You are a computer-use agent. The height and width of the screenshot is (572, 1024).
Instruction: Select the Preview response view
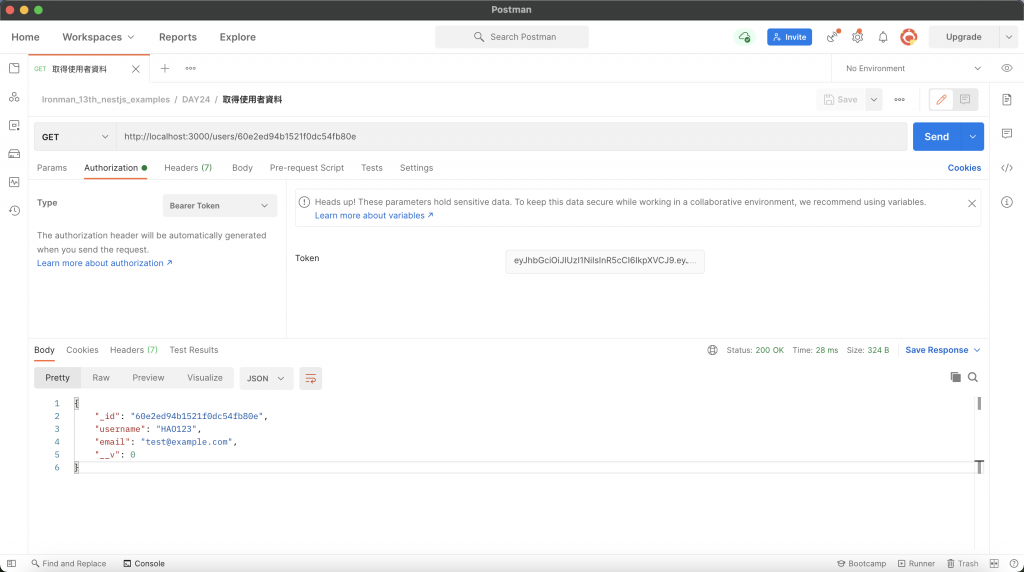point(148,378)
